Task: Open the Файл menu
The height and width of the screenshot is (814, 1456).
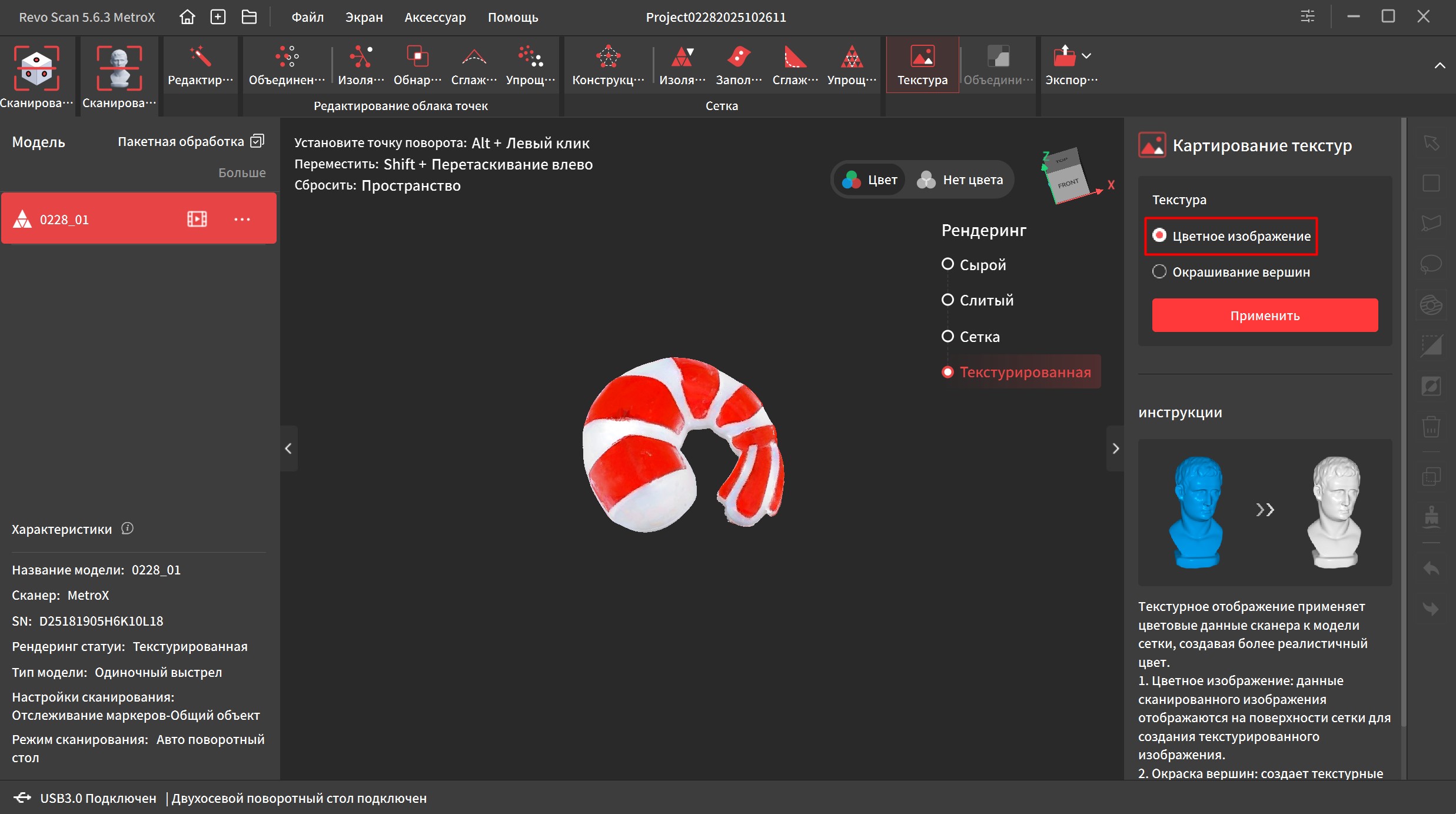Action: click(307, 17)
